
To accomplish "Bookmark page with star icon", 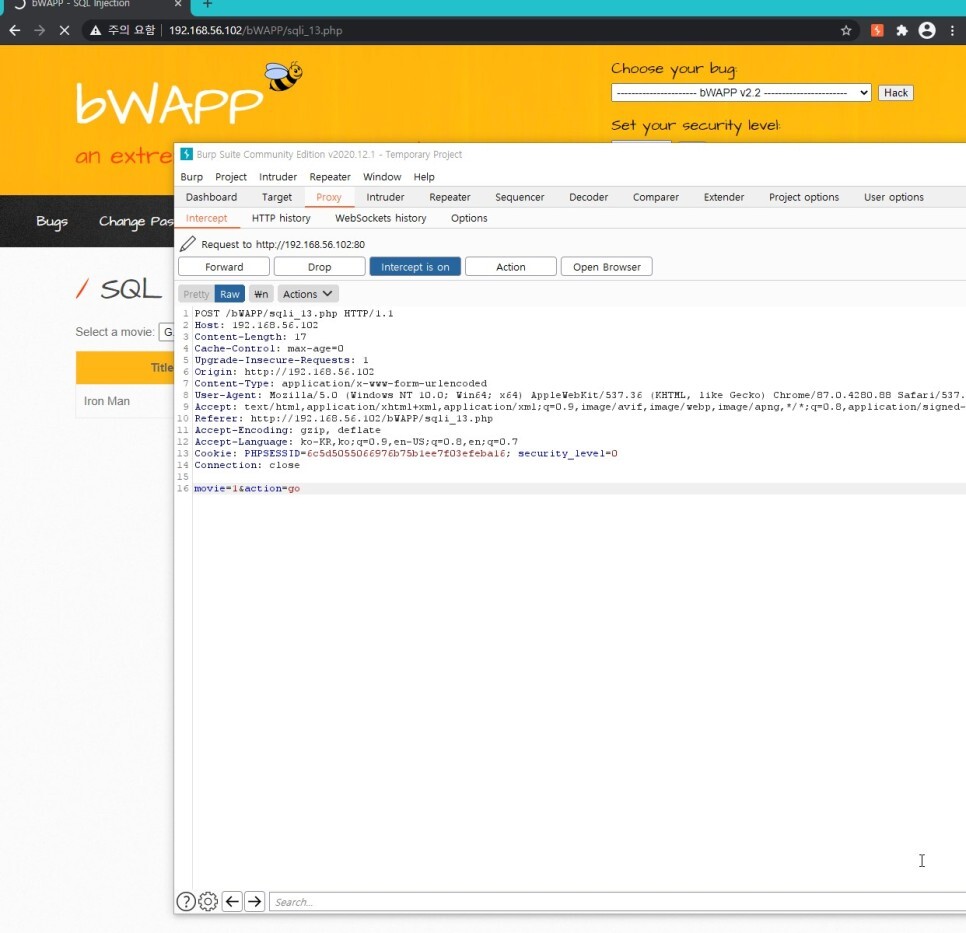I will click(846, 30).
